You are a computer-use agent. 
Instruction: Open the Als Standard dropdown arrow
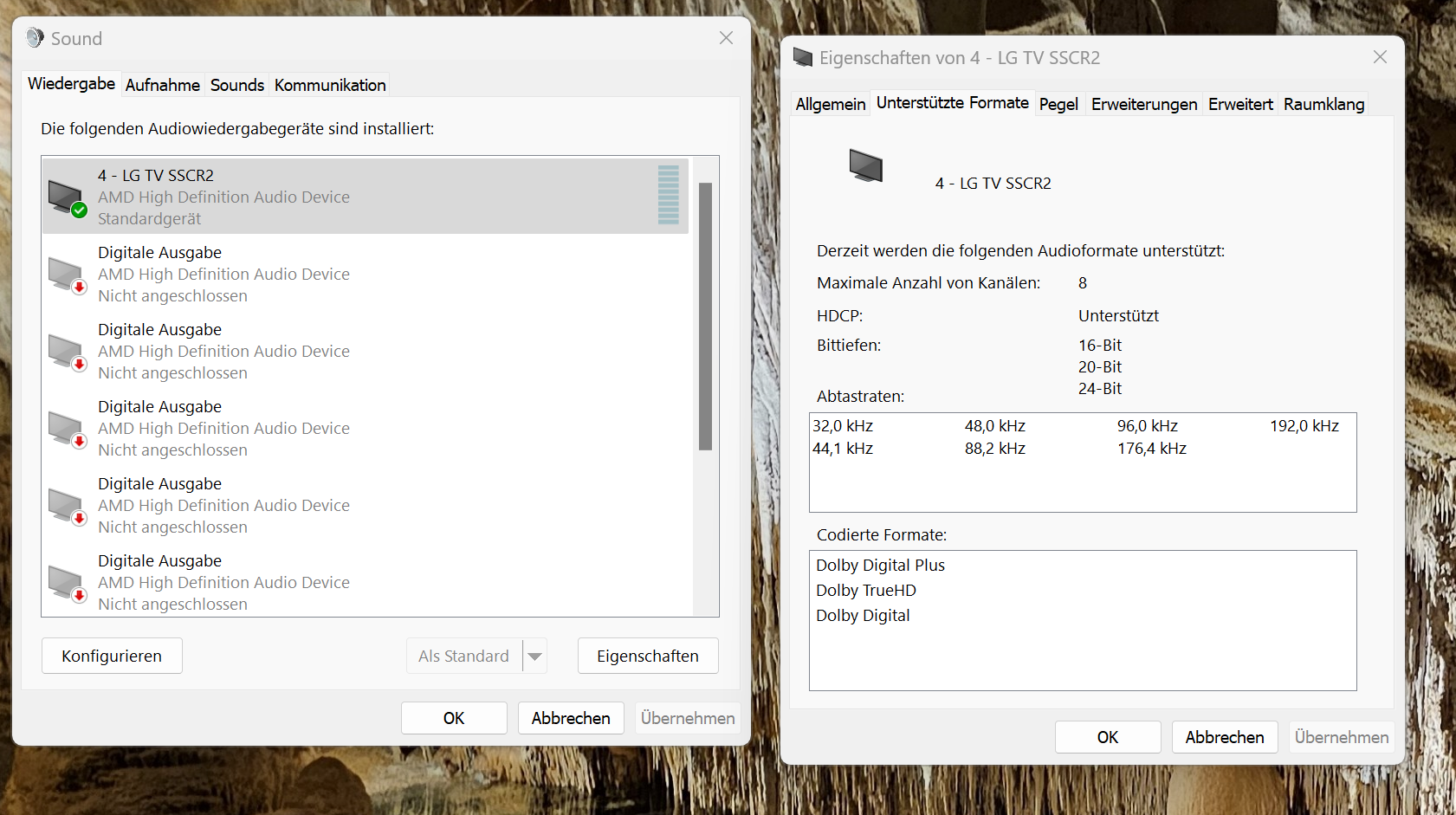535,656
